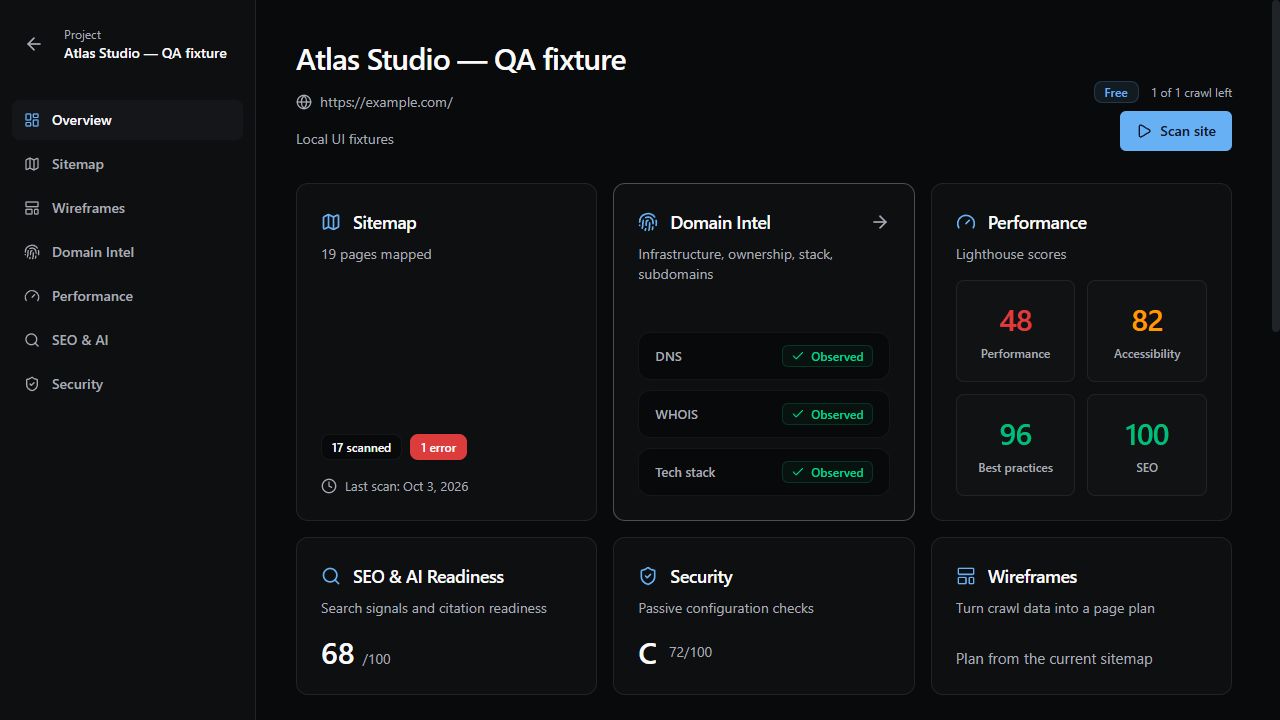The width and height of the screenshot is (1280, 720).
Task: Navigate to SEO & AI in sidebar
Action: tap(128, 340)
